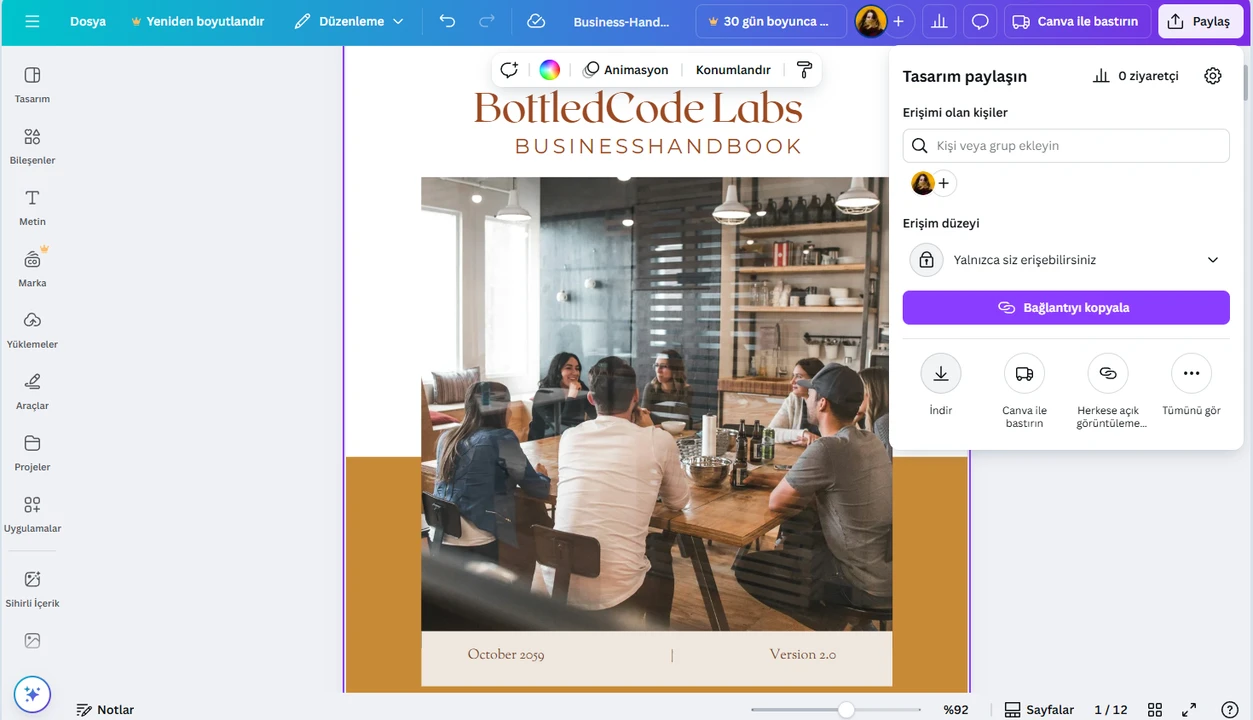1253x720 pixels.
Task: Launch the Canva AI sparkle assistant
Action: point(32,693)
